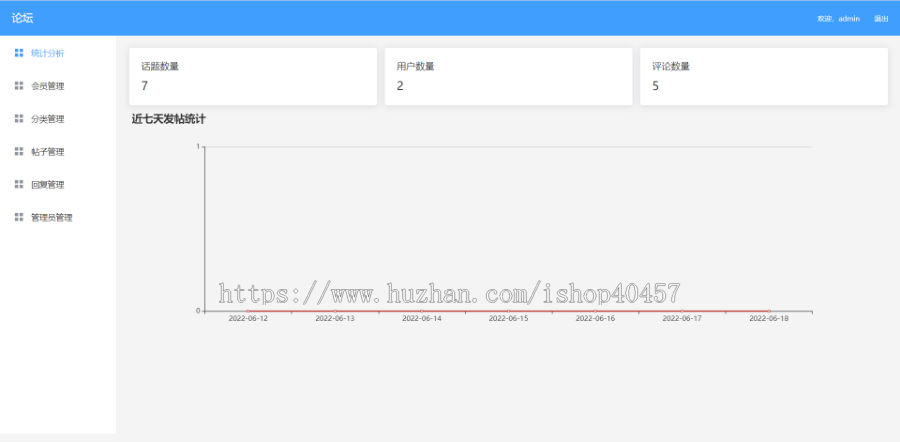Click the grid icon beside 回复管理
This screenshot has width=900, height=442.
pyautogui.click(x=19, y=184)
